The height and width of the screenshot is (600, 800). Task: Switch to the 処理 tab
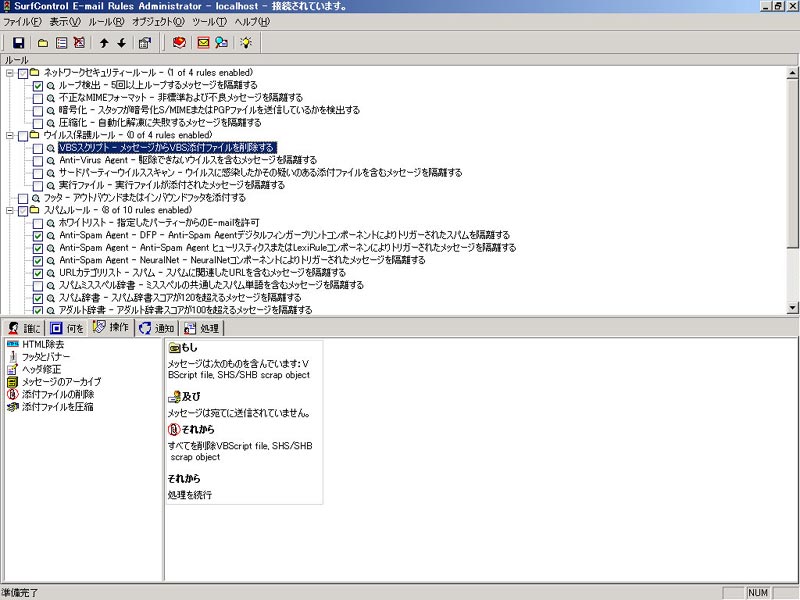[202, 328]
